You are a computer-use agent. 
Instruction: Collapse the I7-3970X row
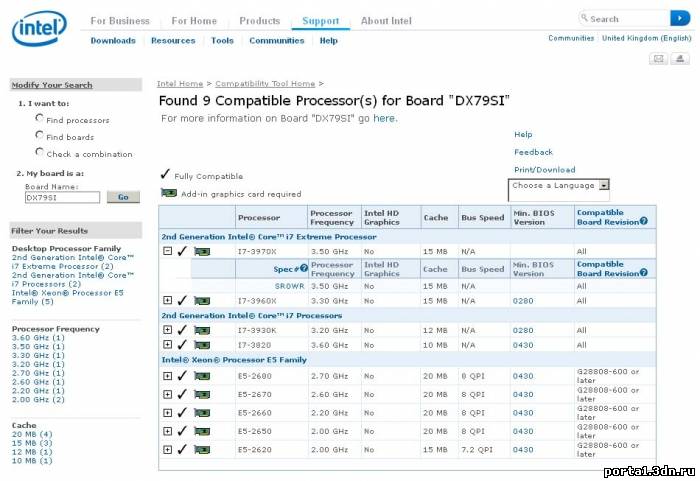click(x=167, y=251)
